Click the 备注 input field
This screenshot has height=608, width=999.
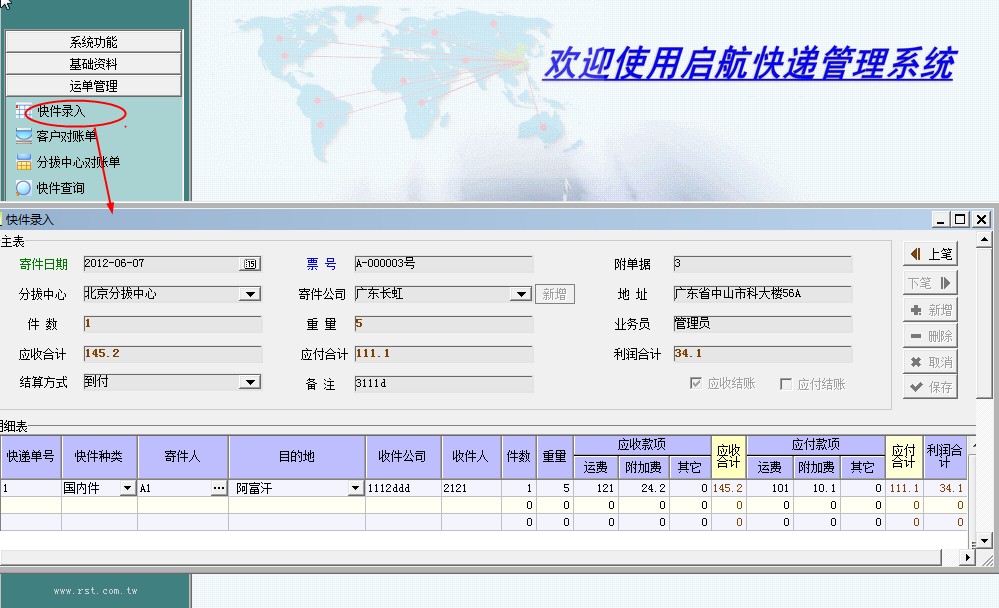[x=443, y=384]
